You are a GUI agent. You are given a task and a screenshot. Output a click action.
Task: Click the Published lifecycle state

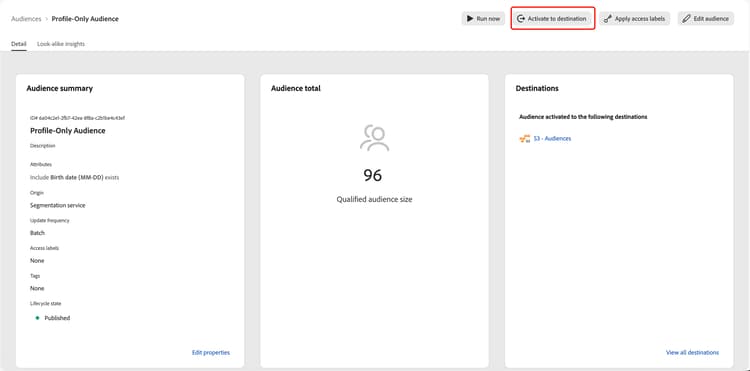pos(57,318)
